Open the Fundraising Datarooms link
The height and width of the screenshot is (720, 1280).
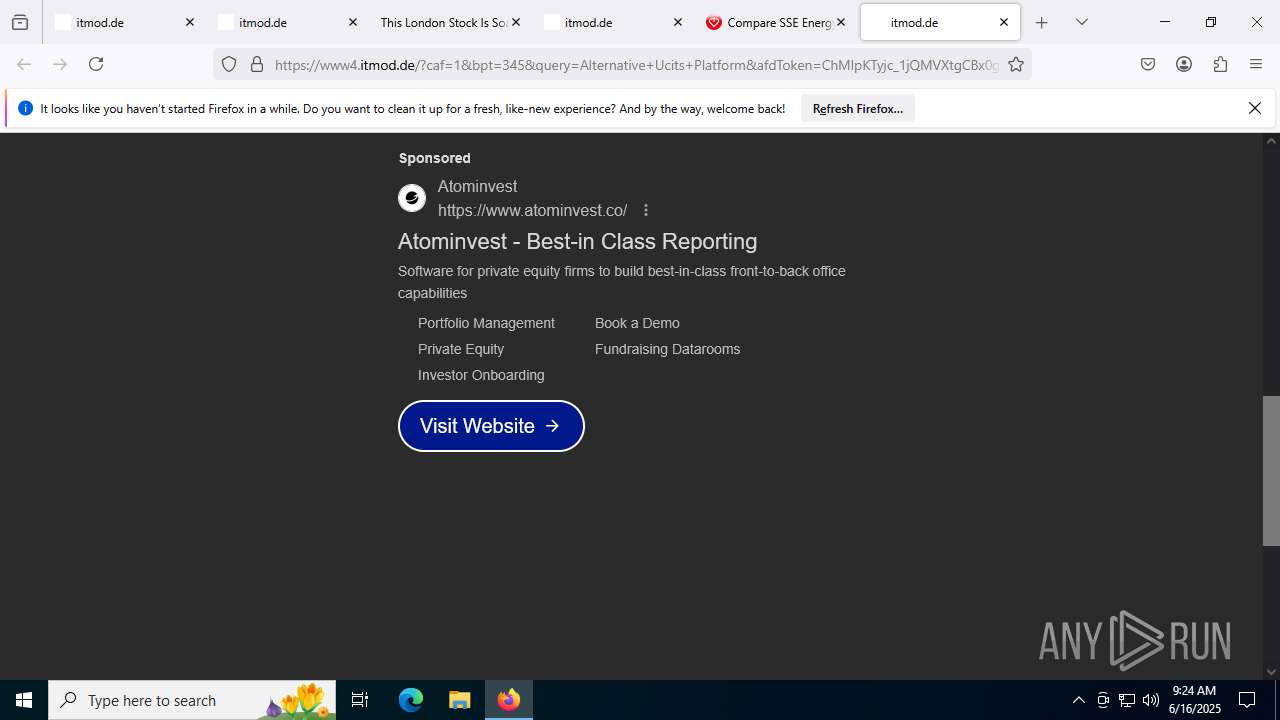667,349
